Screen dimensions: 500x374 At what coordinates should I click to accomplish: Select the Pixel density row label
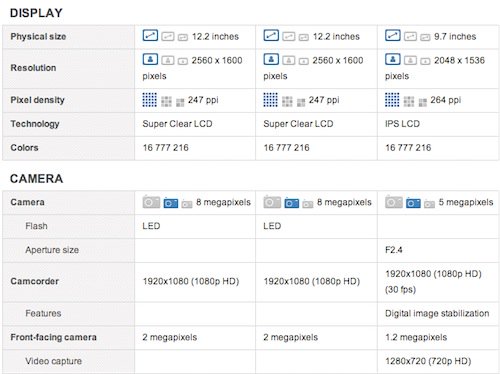click(37, 100)
